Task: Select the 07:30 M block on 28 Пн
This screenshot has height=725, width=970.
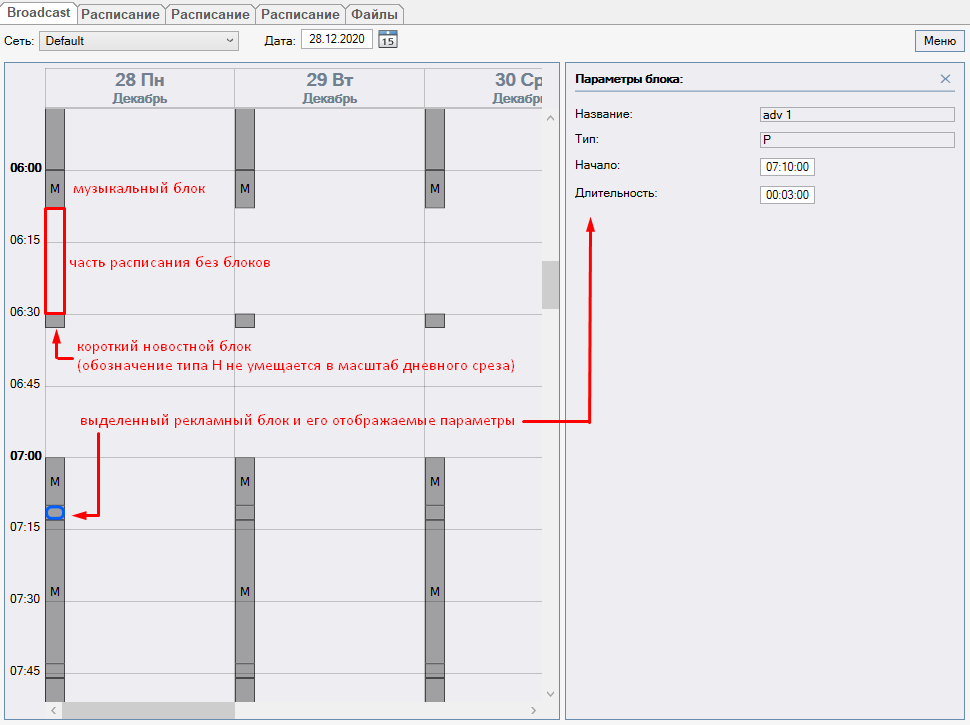Action: point(55,591)
